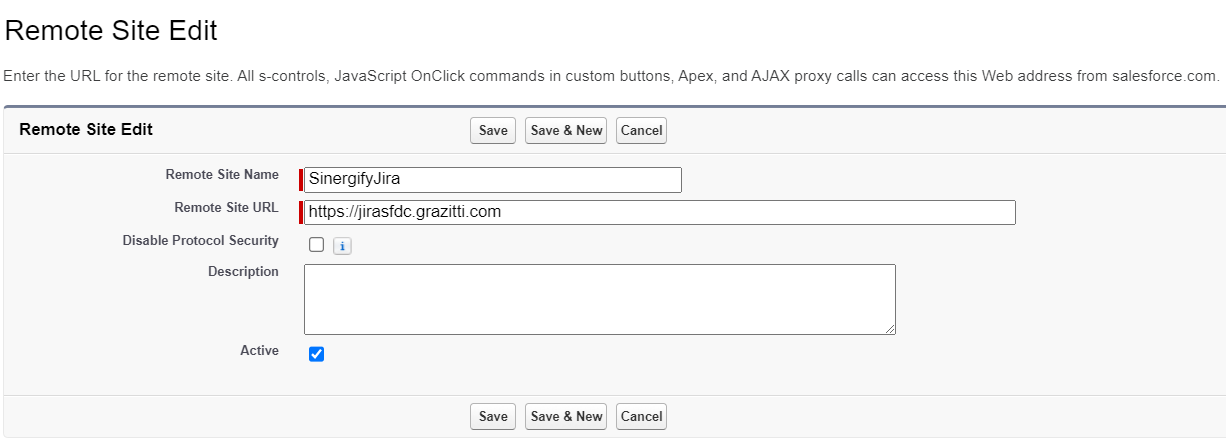
Task: Click the Disable Protocol Security label text
Action: [x=201, y=241]
